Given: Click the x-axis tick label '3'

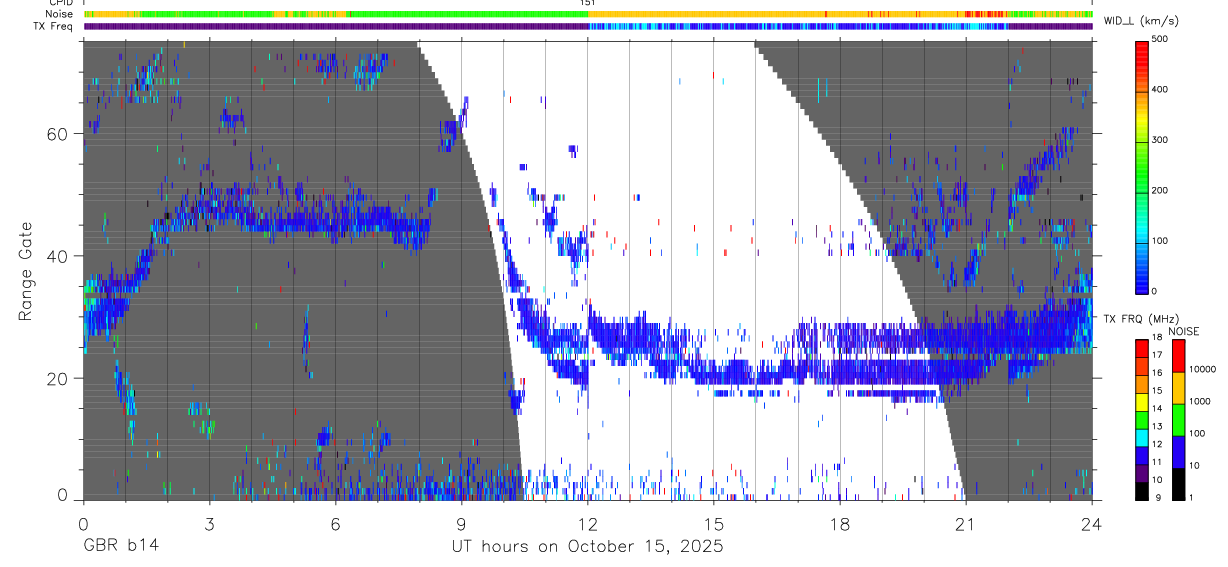Looking at the screenshot, I should coord(209,523).
